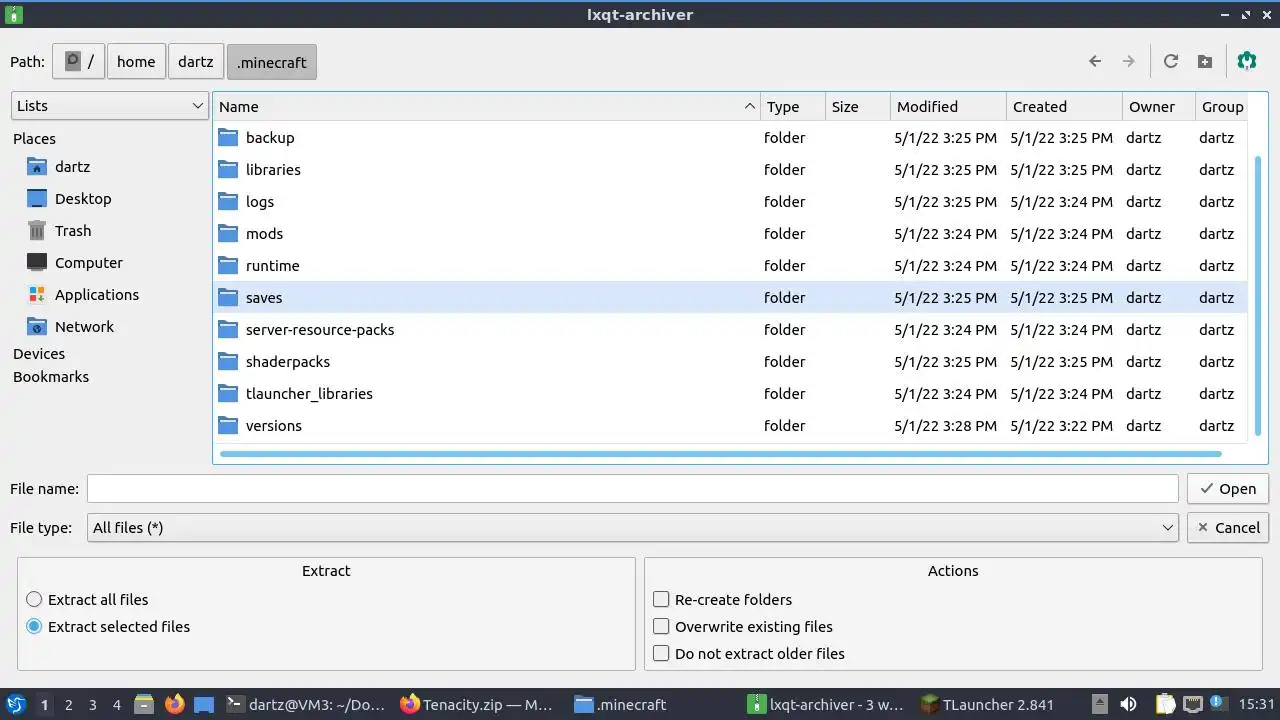Open file manager from taskbar quicklaunch
Screen dimensions: 1280x720
[144, 705]
